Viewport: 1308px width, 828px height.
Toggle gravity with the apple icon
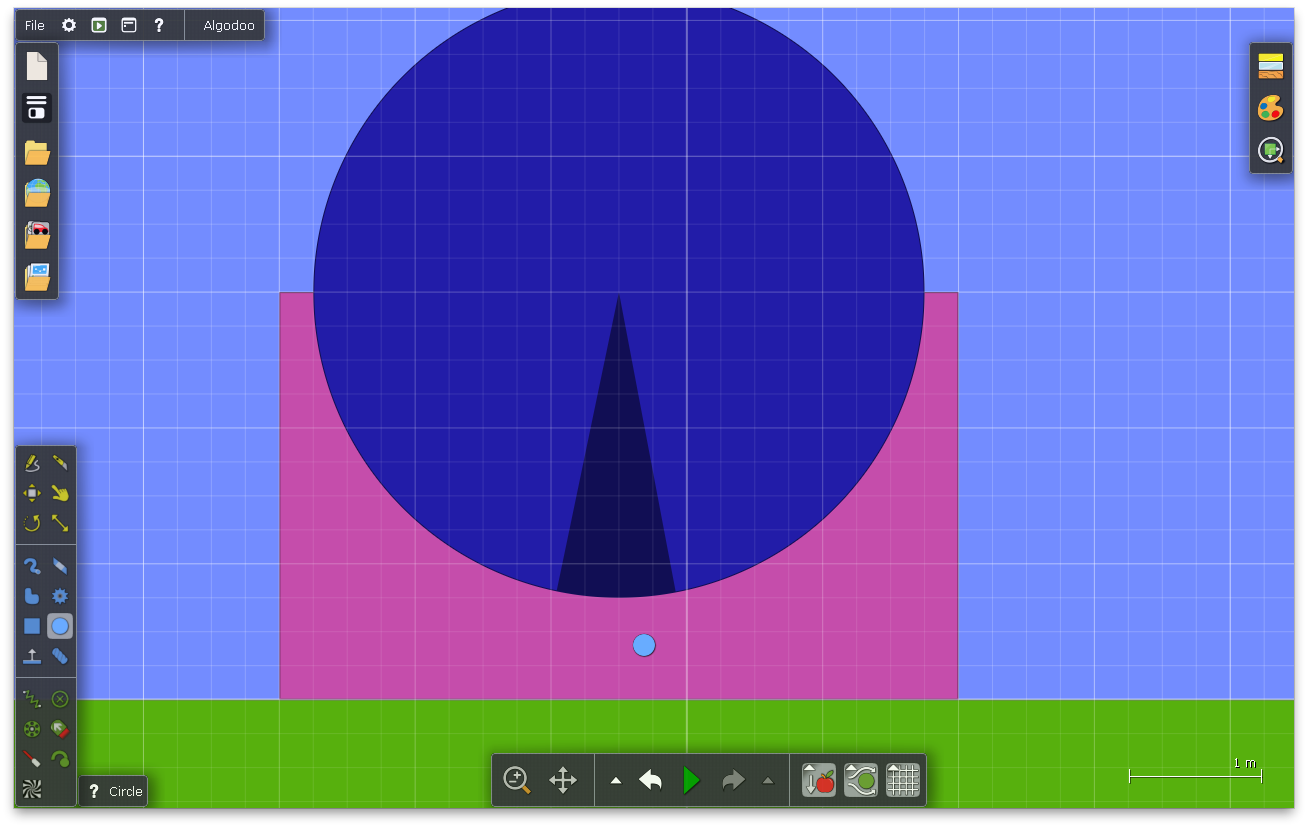click(x=818, y=780)
